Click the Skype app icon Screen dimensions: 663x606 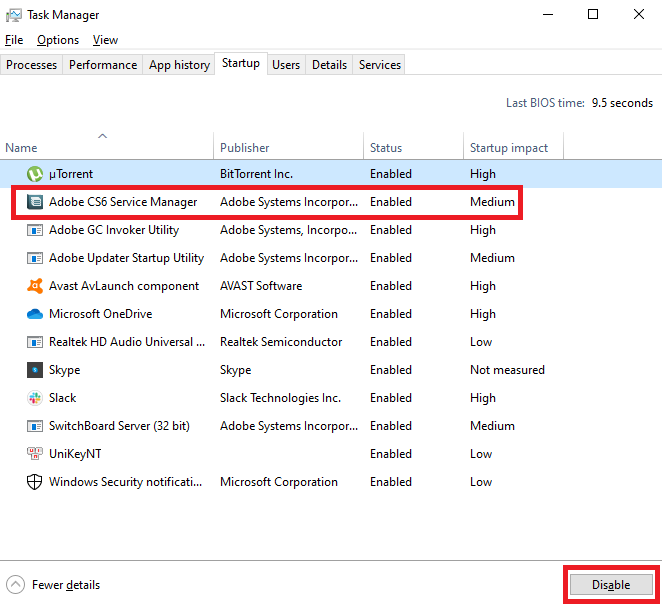point(35,370)
